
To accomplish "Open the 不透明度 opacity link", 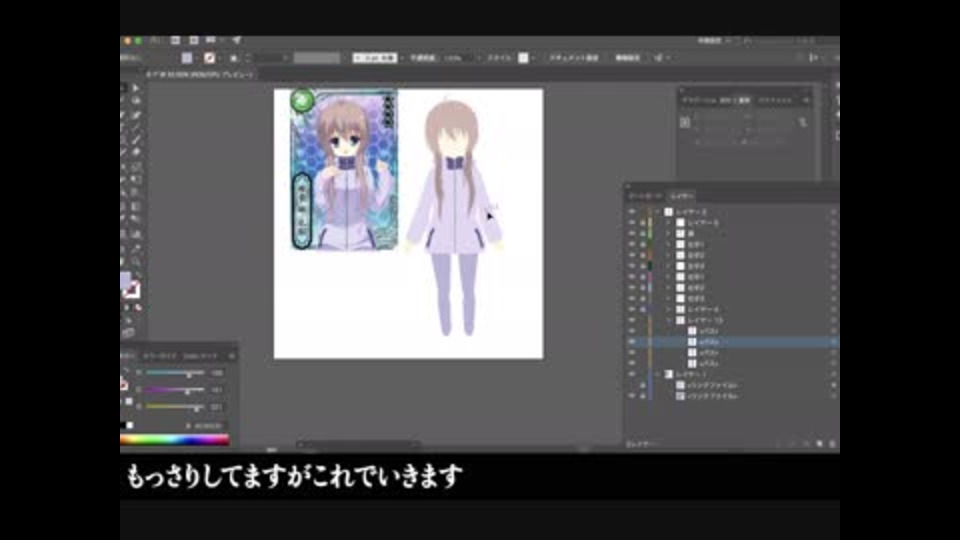I will pyautogui.click(x=422, y=58).
